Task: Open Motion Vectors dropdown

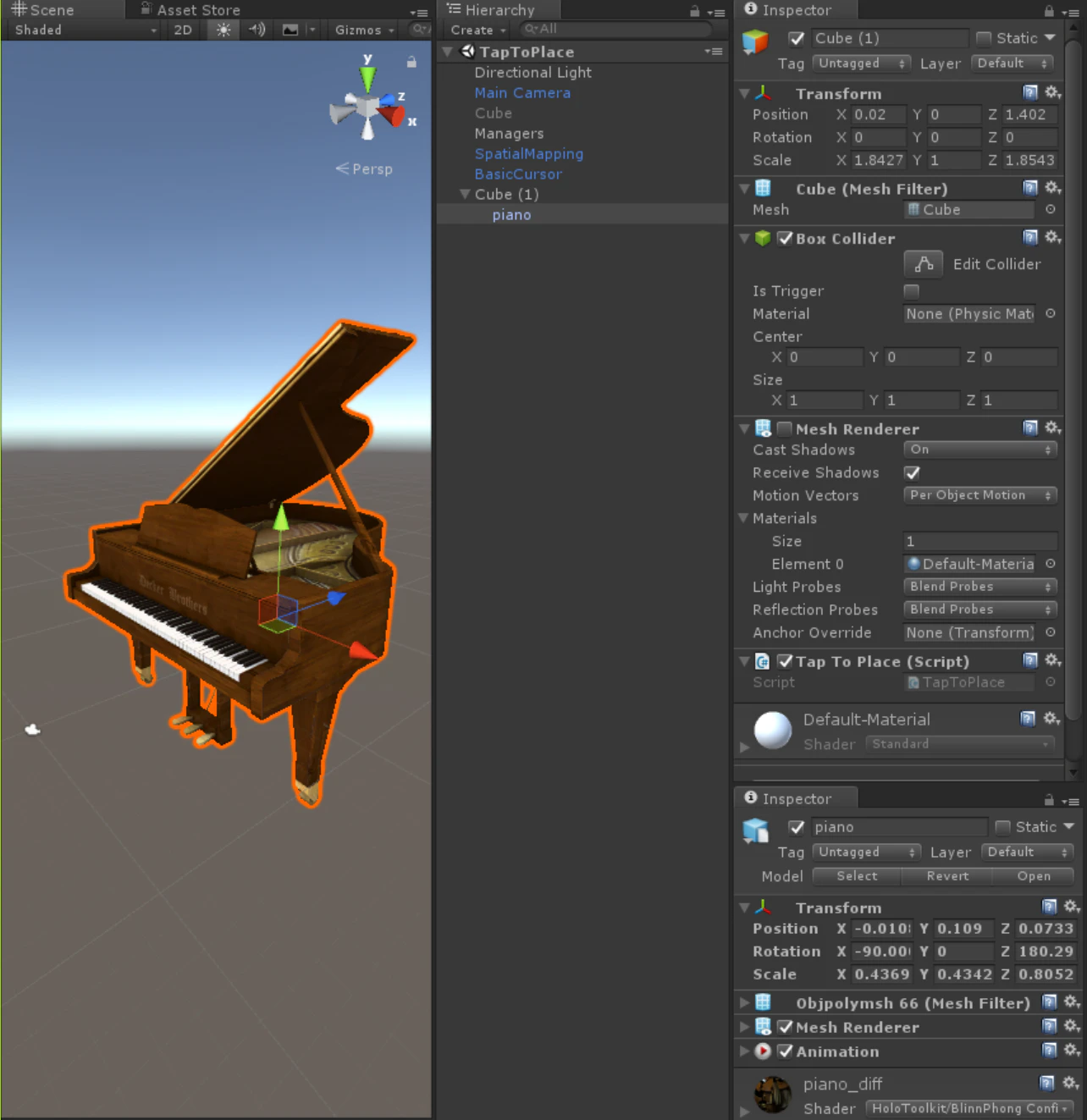Action: pos(980,495)
